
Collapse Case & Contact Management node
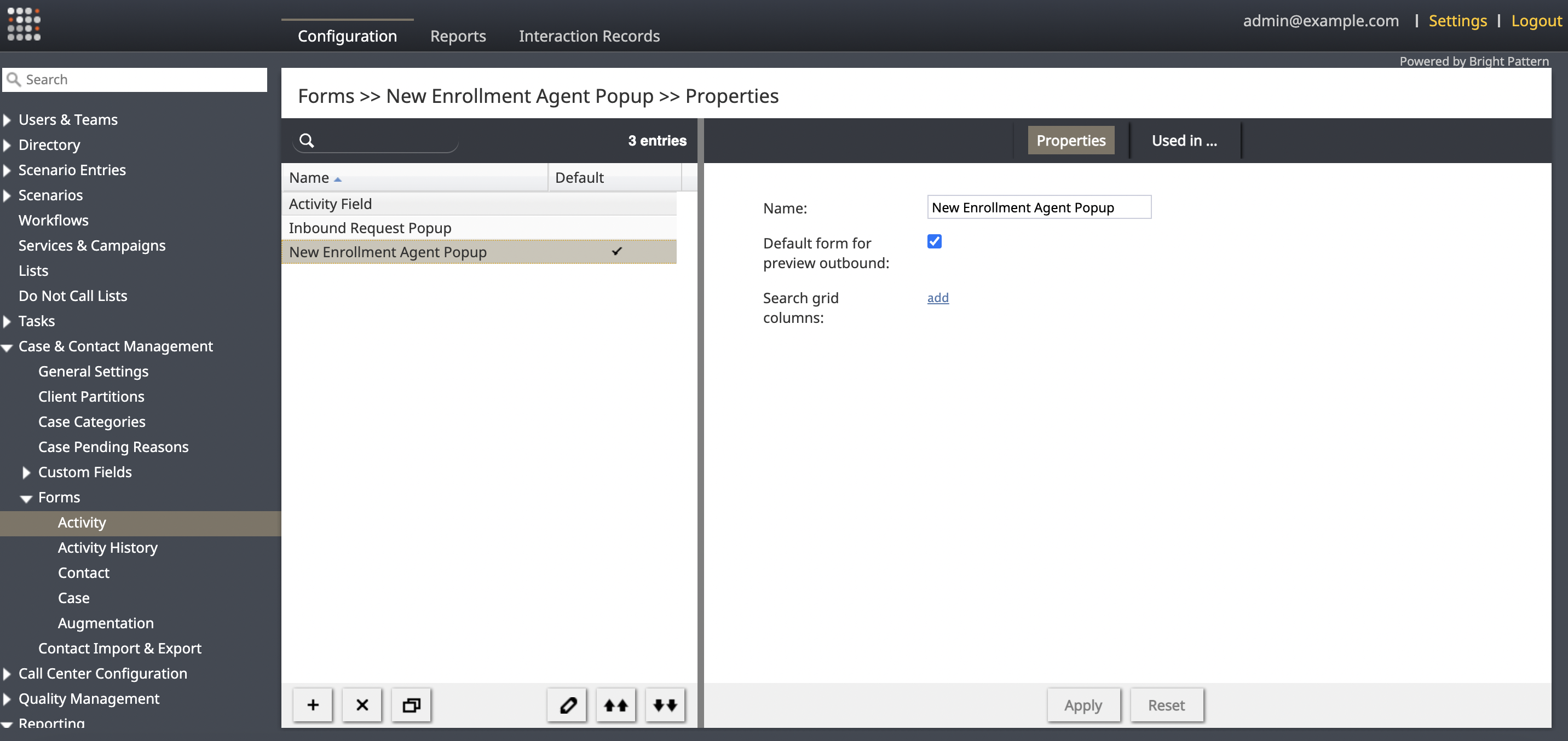pos(7,348)
